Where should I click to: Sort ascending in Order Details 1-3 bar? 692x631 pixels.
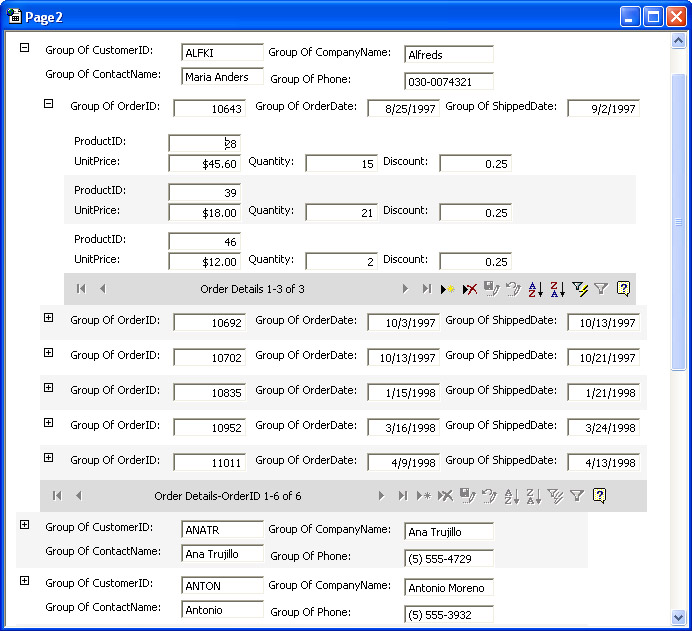click(x=535, y=289)
